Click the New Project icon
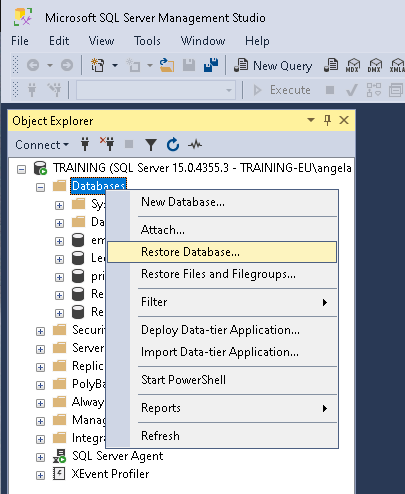This screenshot has height=494, width=405. point(98,65)
